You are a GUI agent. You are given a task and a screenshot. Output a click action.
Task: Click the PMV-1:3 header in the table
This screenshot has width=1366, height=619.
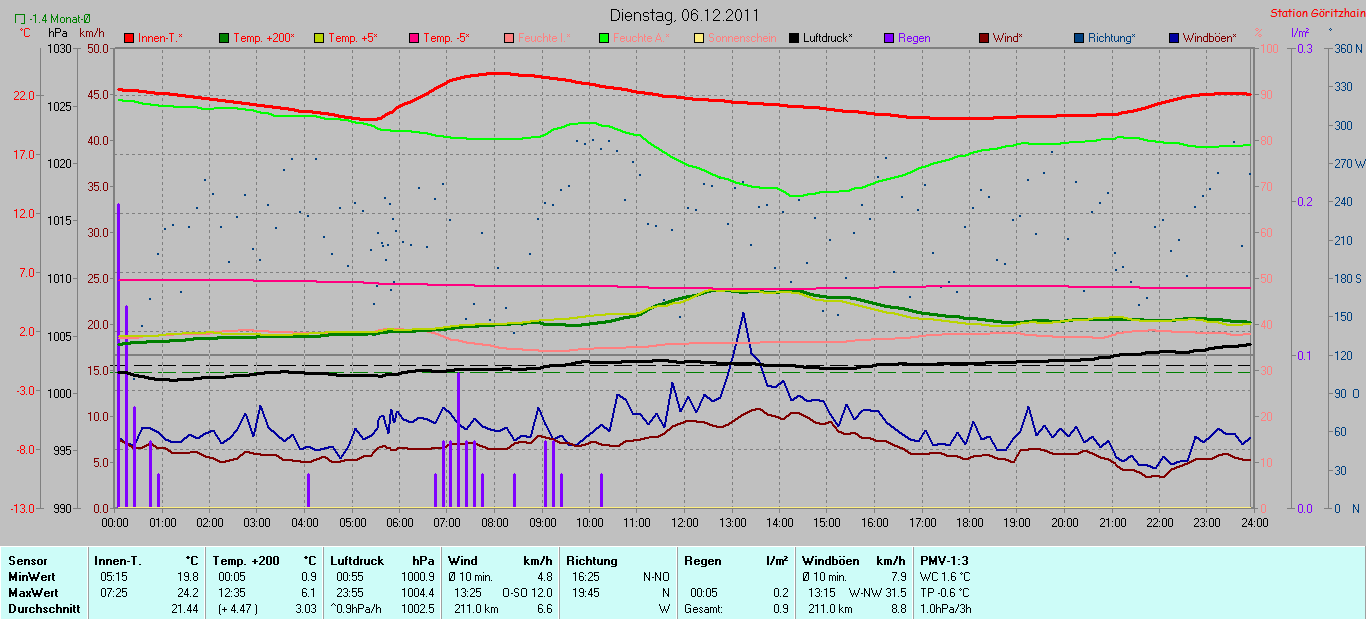point(944,561)
